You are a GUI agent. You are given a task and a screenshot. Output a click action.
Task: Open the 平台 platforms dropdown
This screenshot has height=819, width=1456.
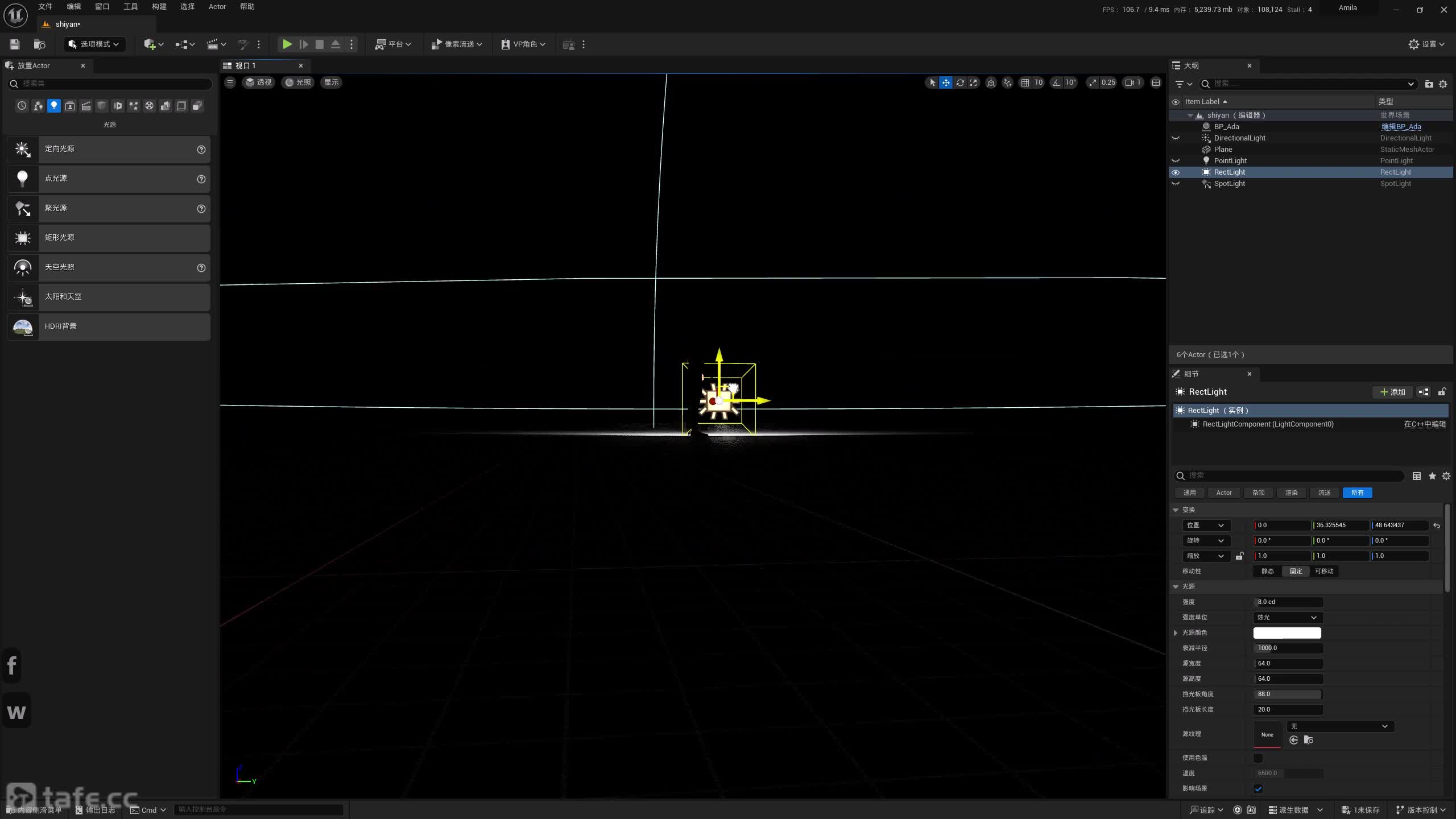point(392,44)
